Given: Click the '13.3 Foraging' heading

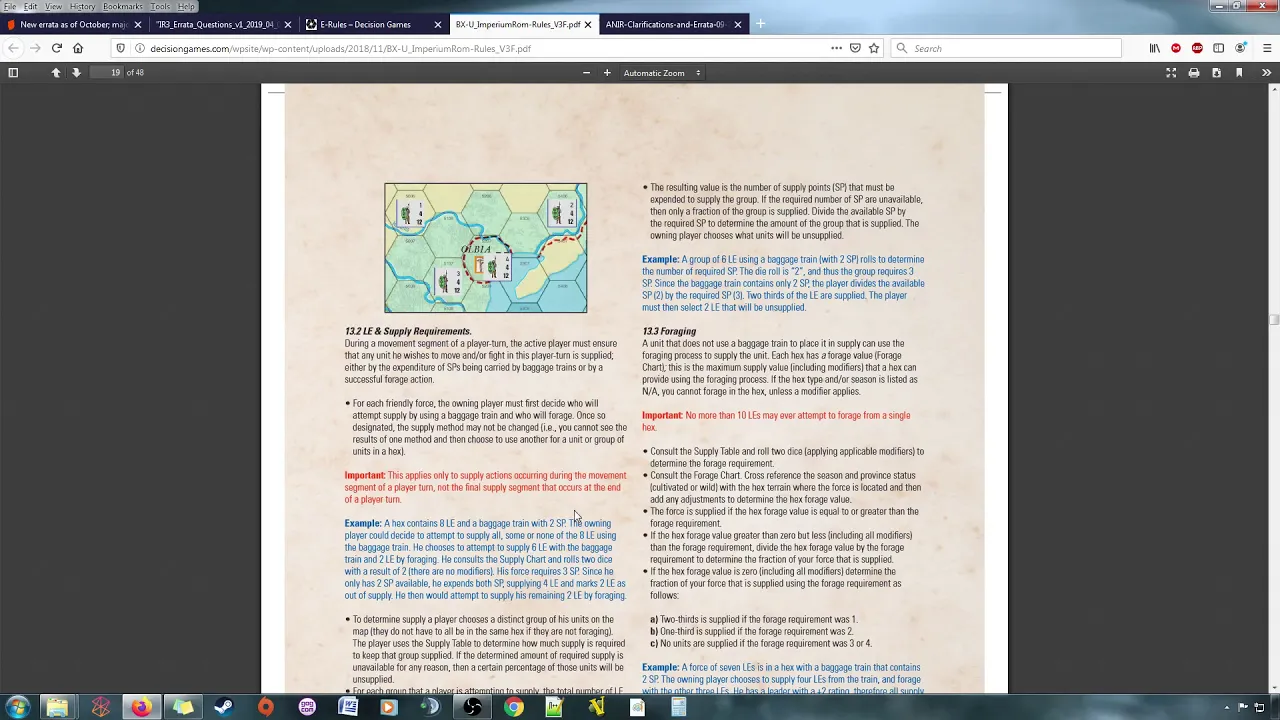Looking at the screenshot, I should pos(669,331).
